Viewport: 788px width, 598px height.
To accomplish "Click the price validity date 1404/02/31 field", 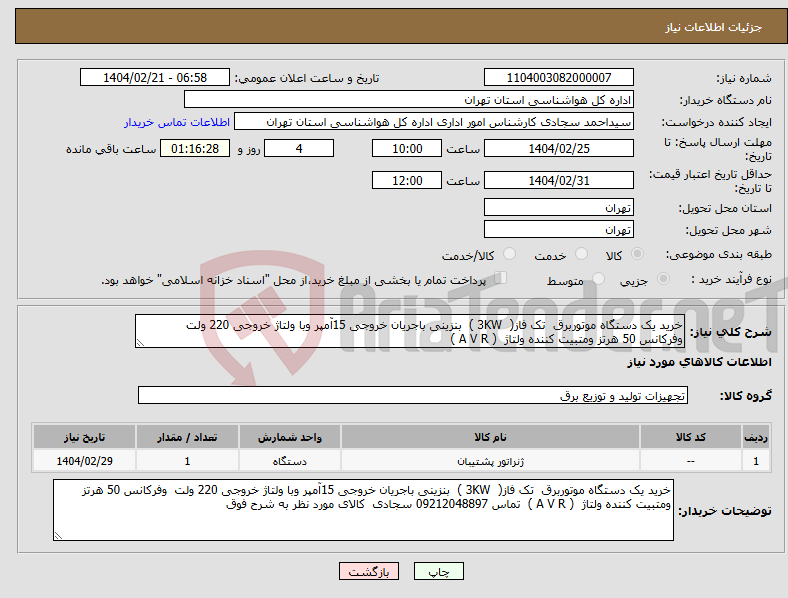I will tap(558, 180).
